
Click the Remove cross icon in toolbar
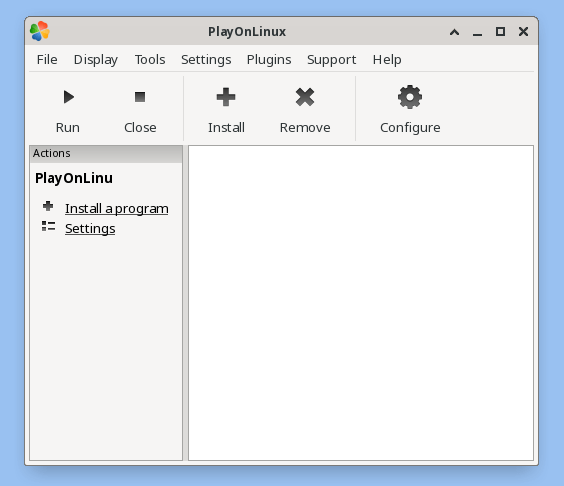click(305, 97)
